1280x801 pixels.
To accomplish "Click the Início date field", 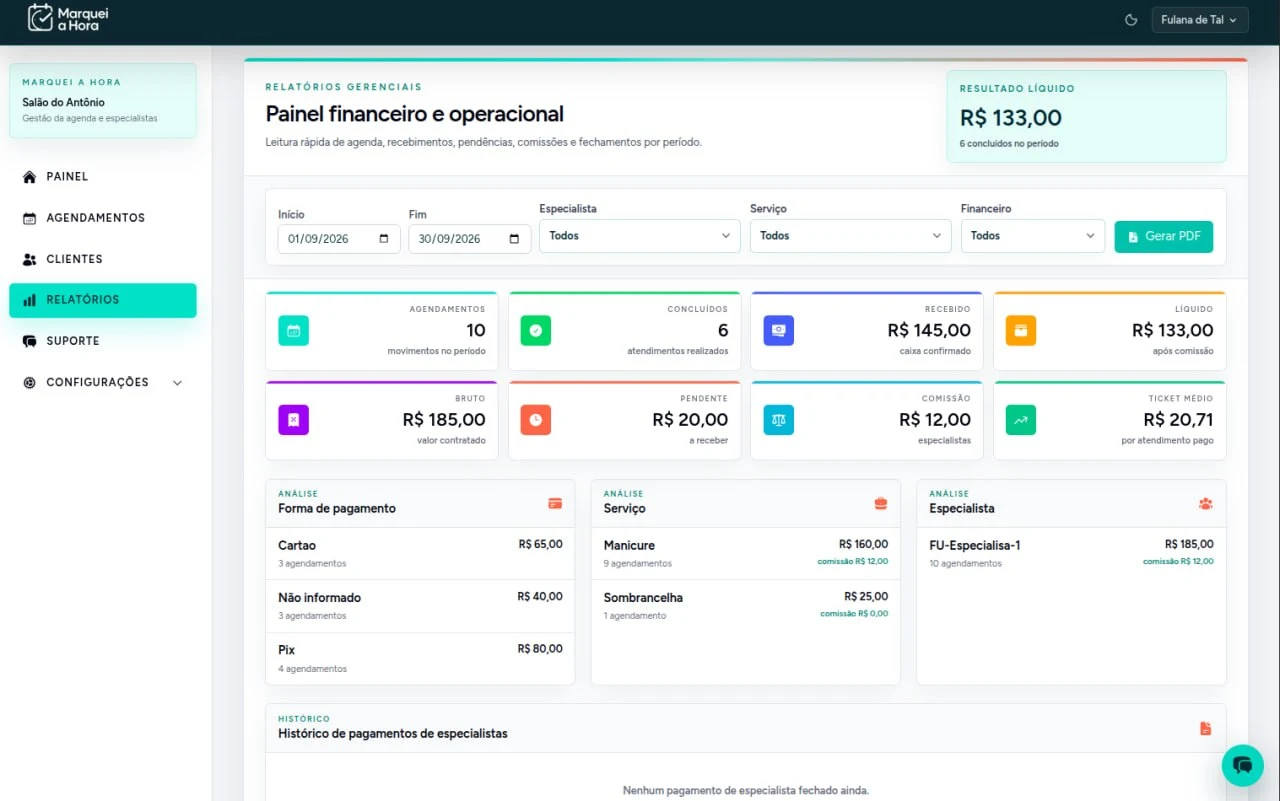I will click(339, 239).
